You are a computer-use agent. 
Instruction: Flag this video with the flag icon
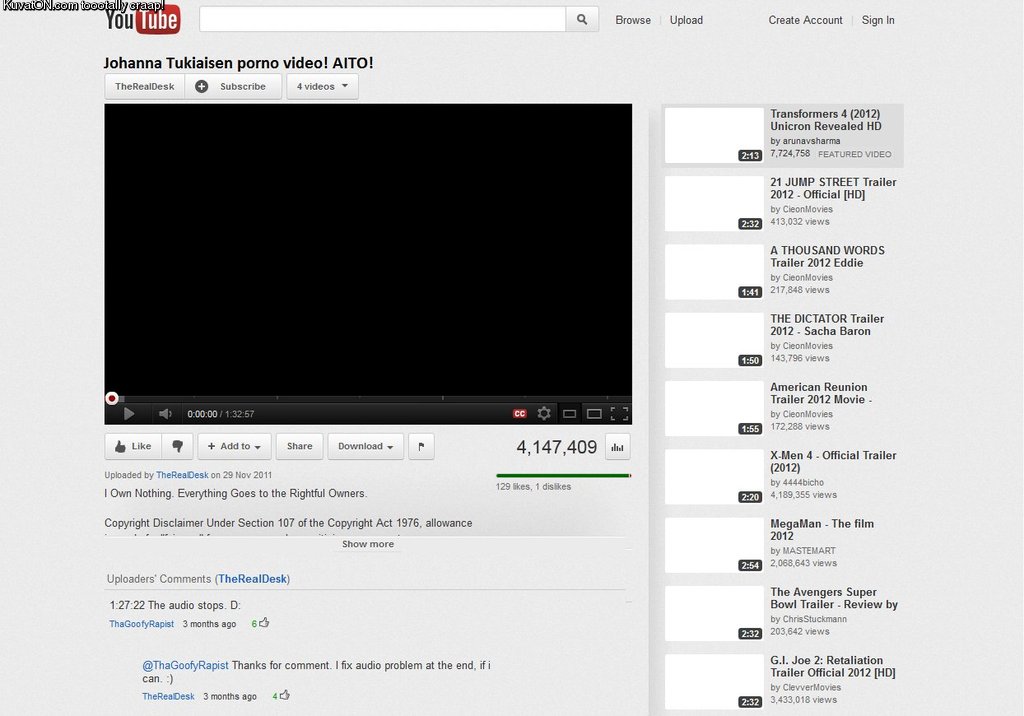coord(421,447)
